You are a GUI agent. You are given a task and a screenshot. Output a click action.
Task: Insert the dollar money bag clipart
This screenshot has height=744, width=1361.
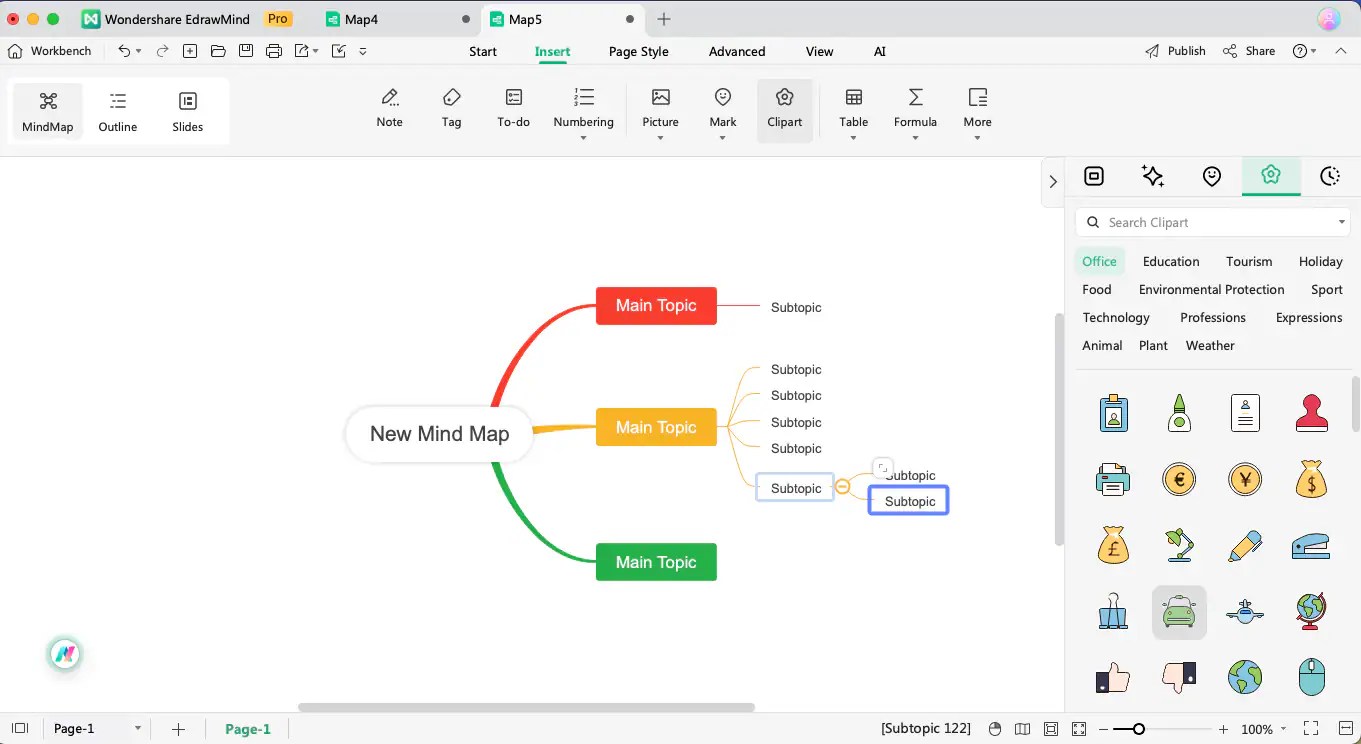pos(1311,480)
